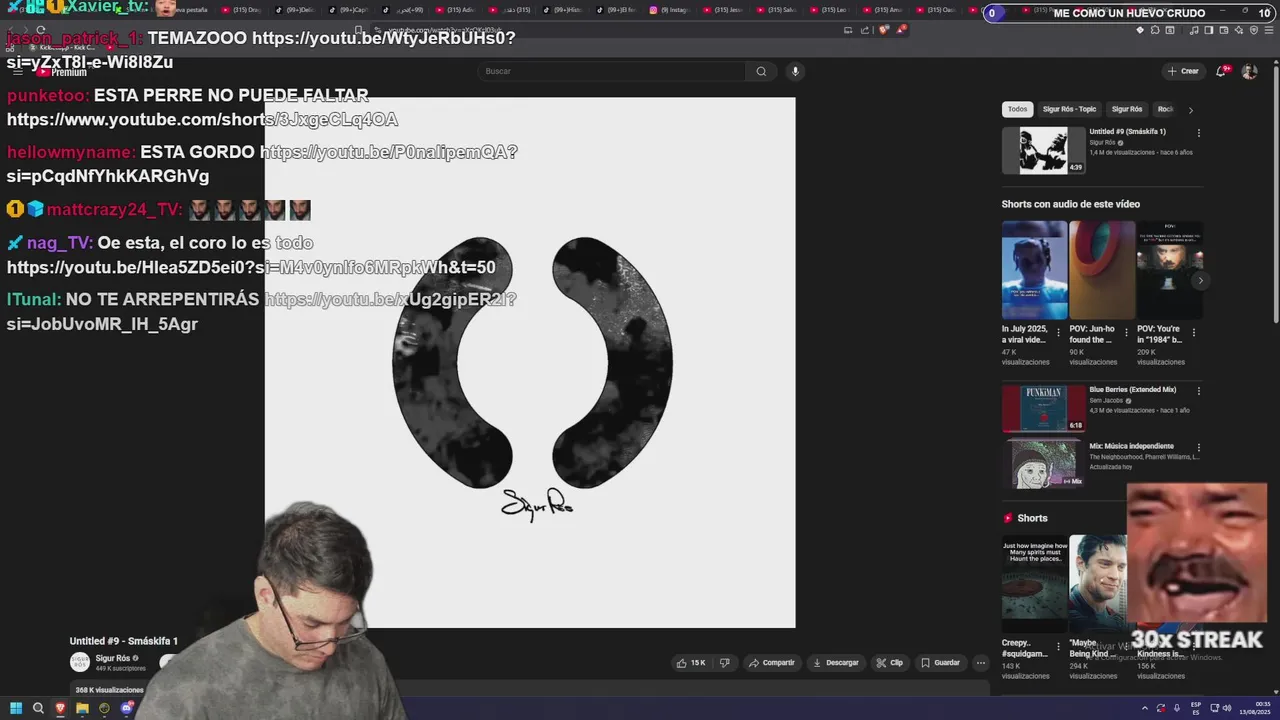Click the Crear button
Screen dimensions: 1280x720
tap(1183, 71)
